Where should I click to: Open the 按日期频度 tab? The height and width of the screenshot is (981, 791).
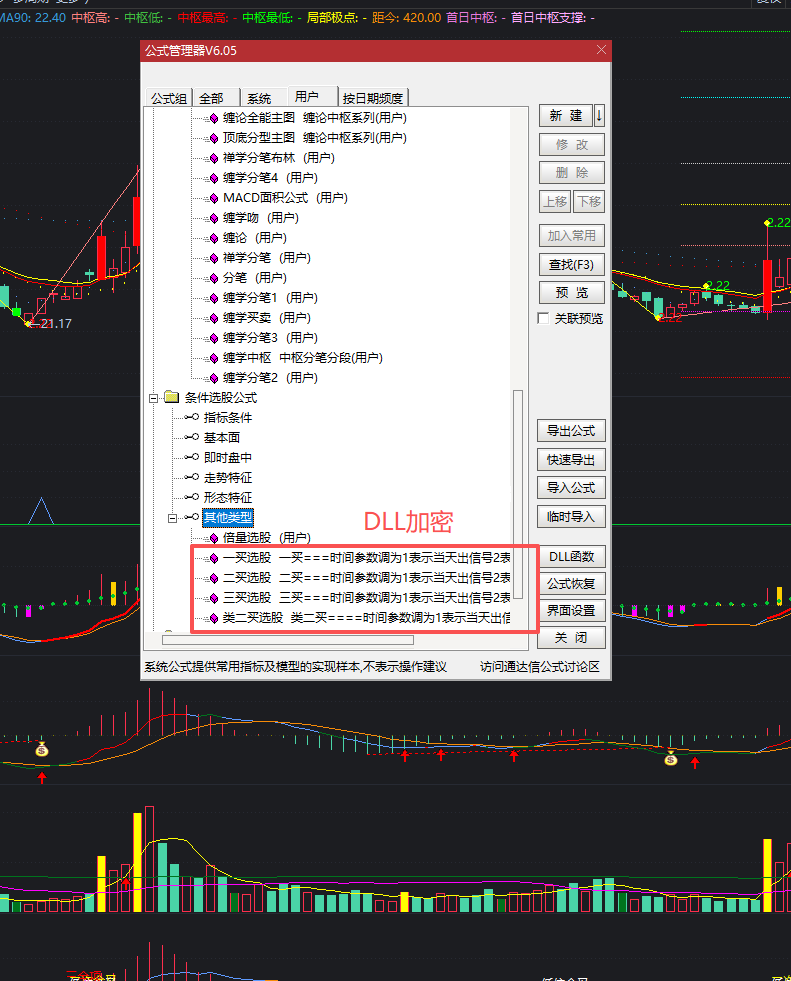(373, 98)
